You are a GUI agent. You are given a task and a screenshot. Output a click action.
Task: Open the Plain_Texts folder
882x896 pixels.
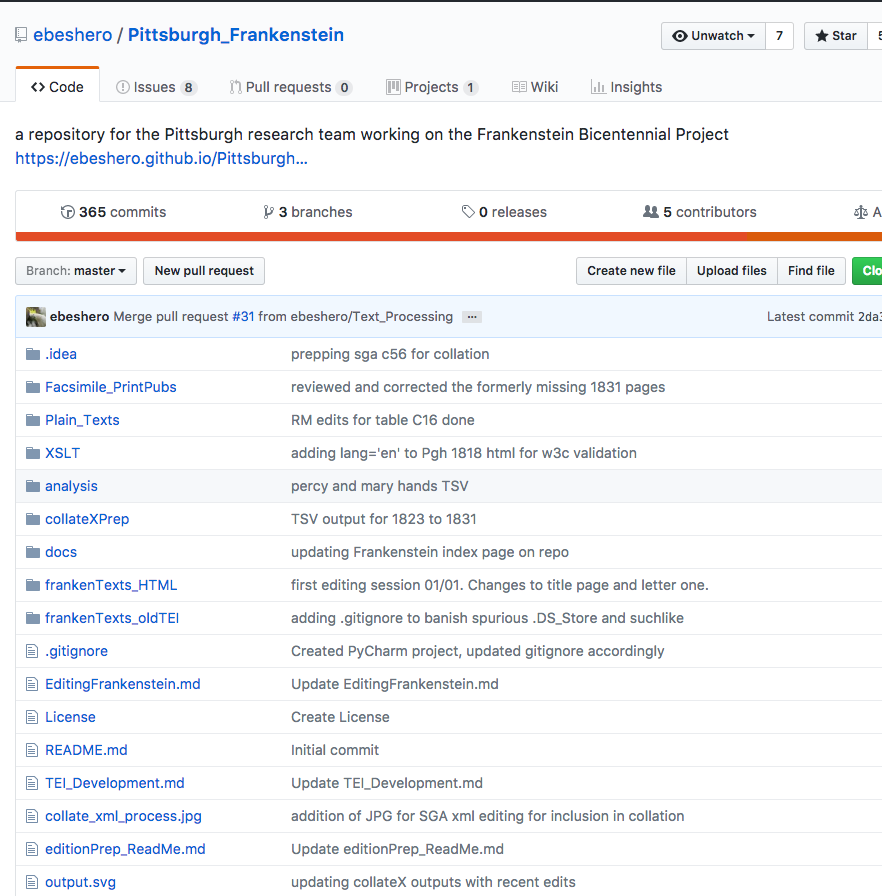[82, 421]
